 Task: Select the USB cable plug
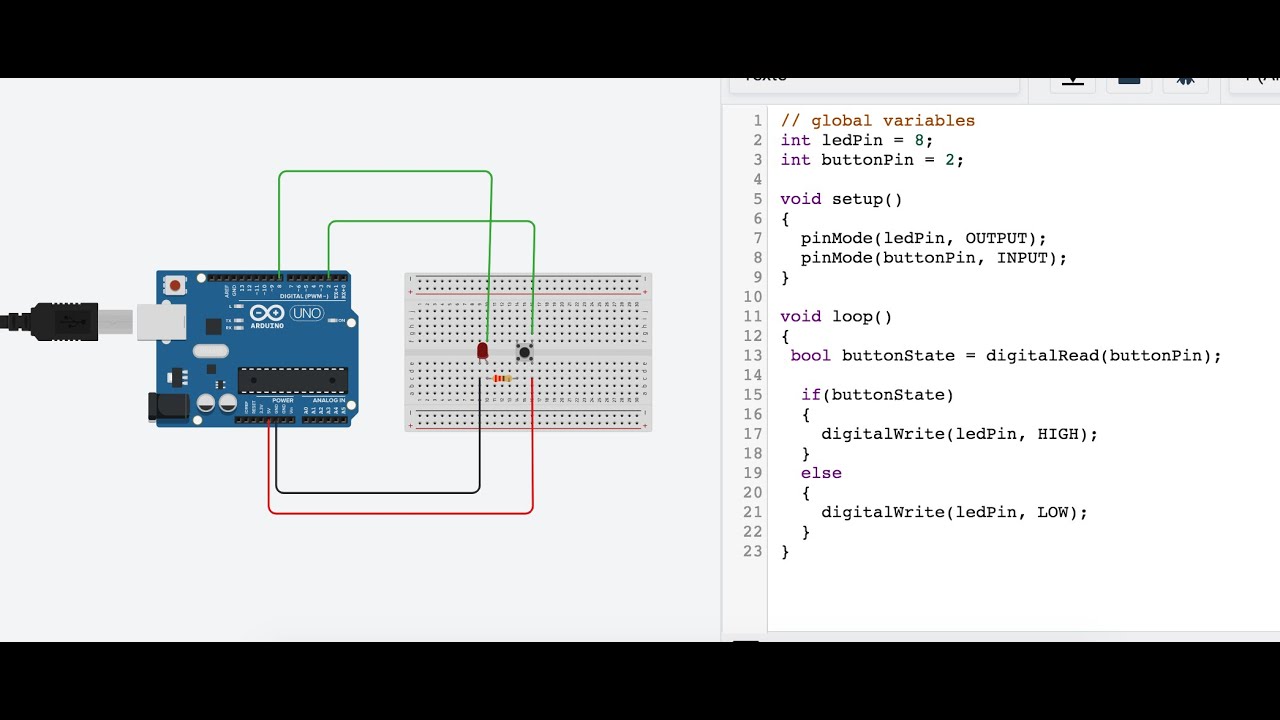coord(67,321)
